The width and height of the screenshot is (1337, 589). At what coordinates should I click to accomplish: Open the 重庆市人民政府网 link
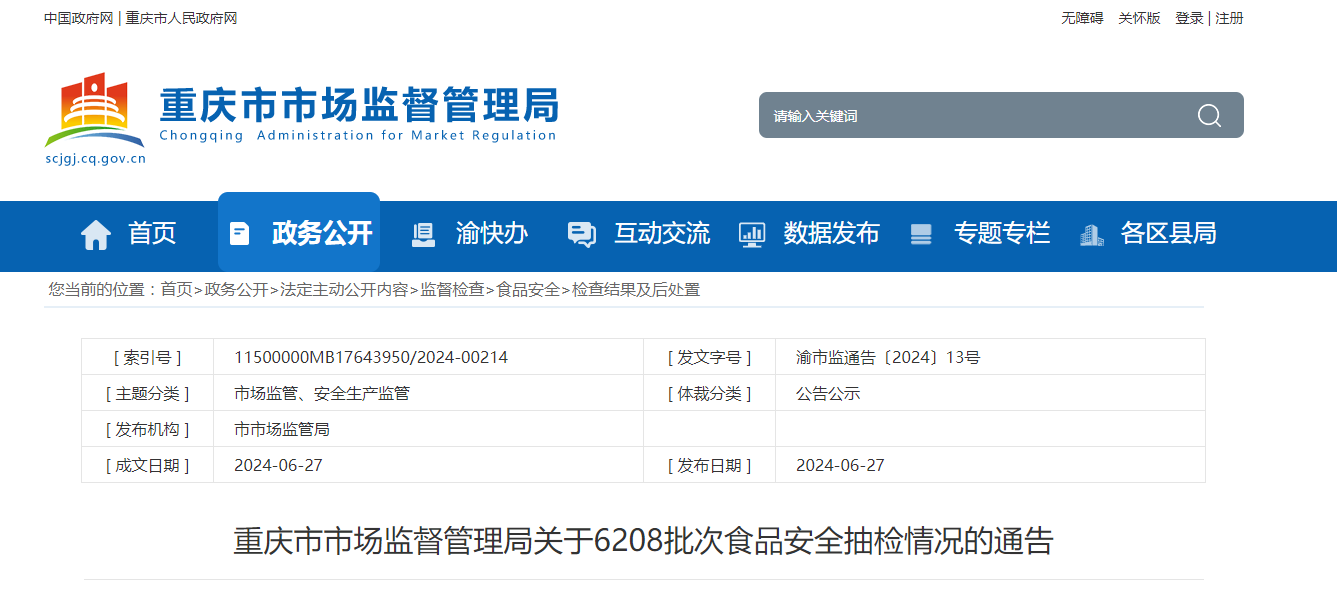point(181,18)
